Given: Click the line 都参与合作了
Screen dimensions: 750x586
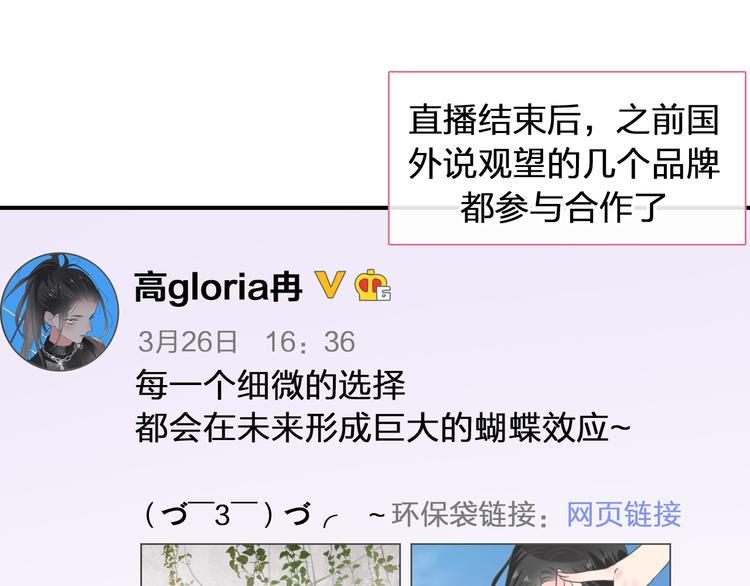Looking at the screenshot, I should [x=563, y=207].
